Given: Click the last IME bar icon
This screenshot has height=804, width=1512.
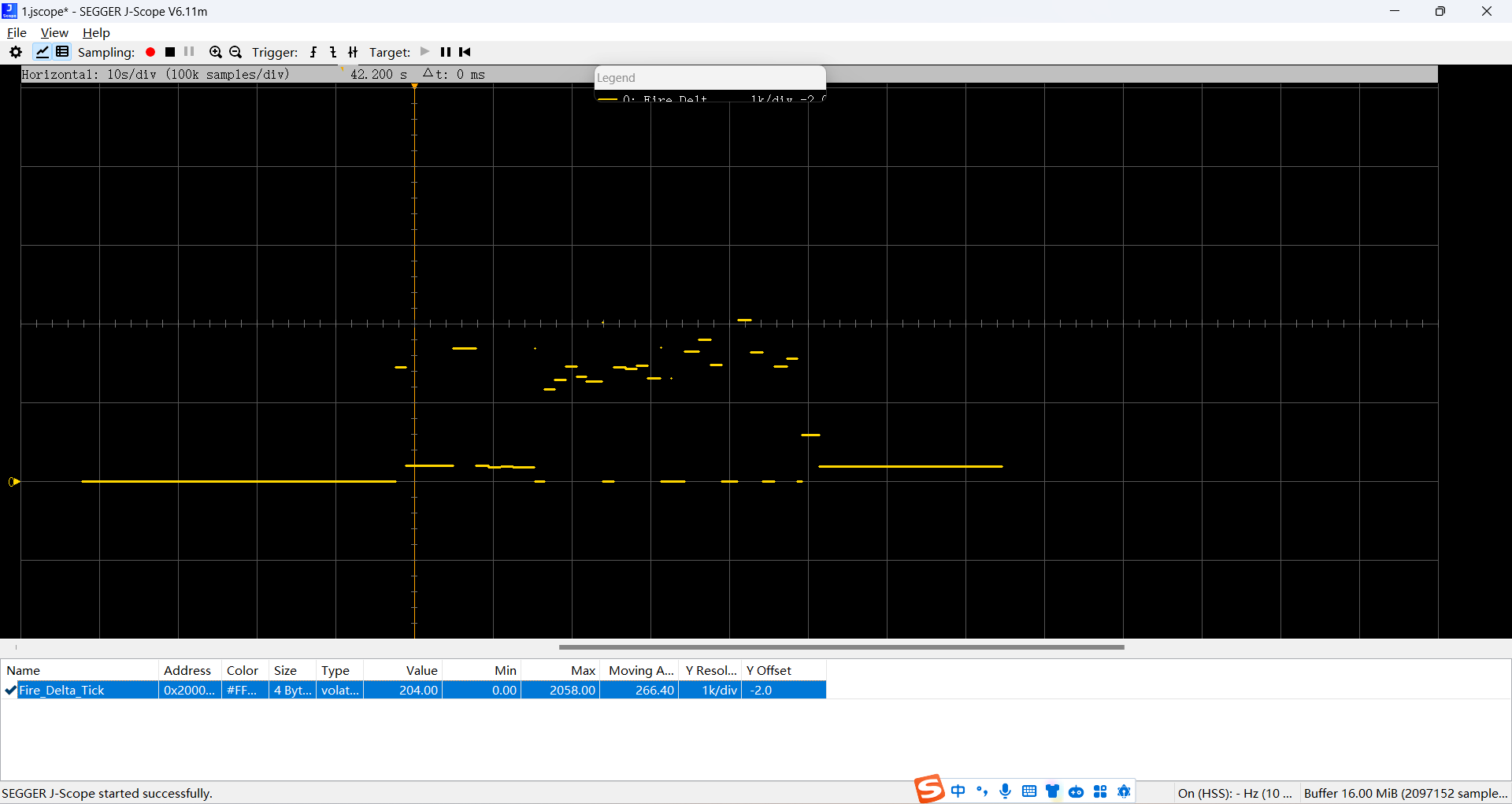Looking at the screenshot, I should (1124, 791).
